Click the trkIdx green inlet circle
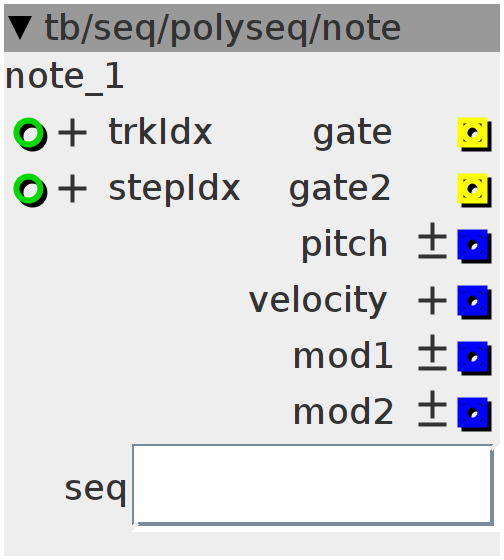This screenshot has height=560, width=504. coord(29,133)
